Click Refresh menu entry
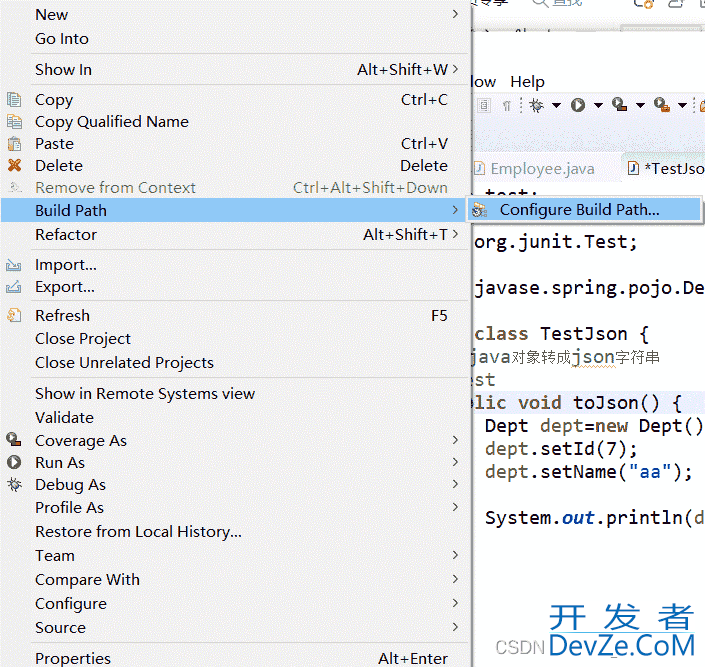Screen dimensions: 705x667 pyautogui.click(x=234, y=315)
